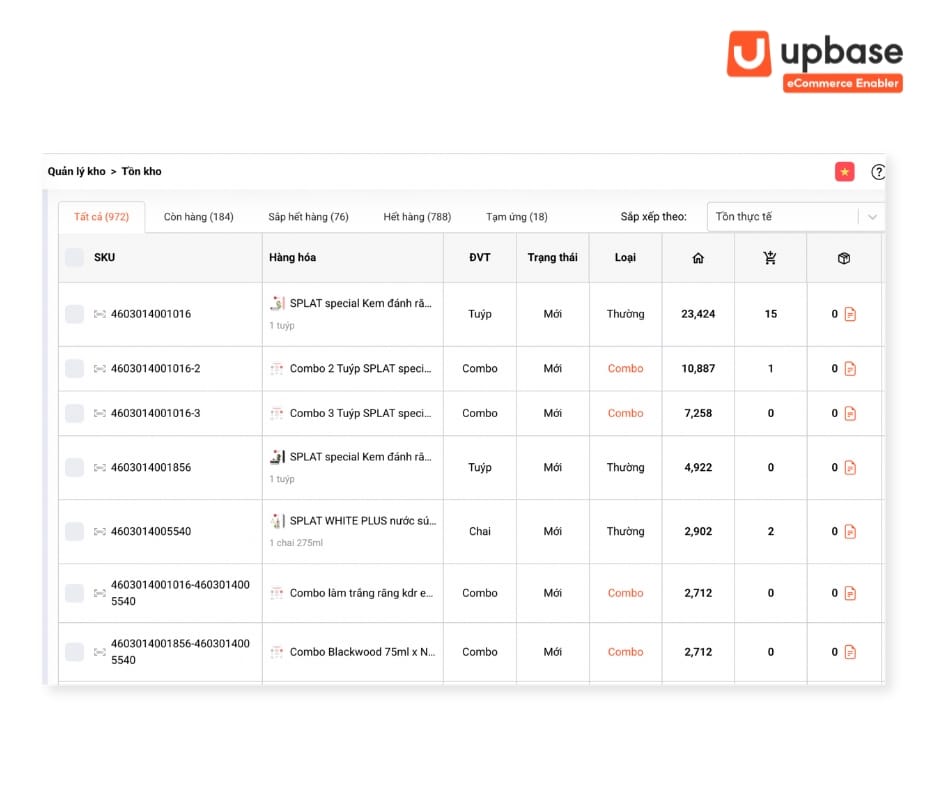Check the box for Combo làm trắng răng row
The height and width of the screenshot is (788, 940).
tap(74, 593)
